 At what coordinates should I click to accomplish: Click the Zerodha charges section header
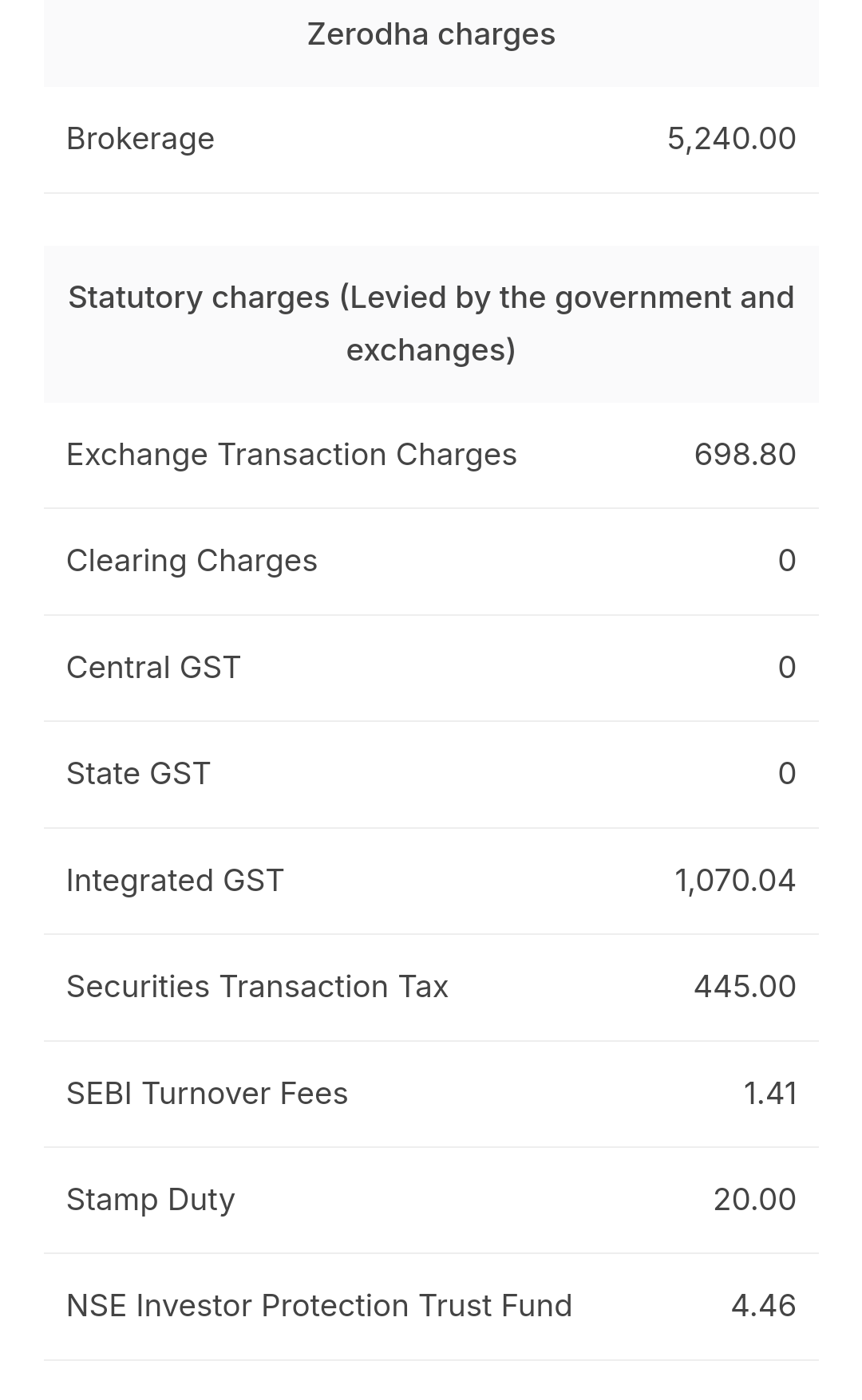[x=431, y=35]
